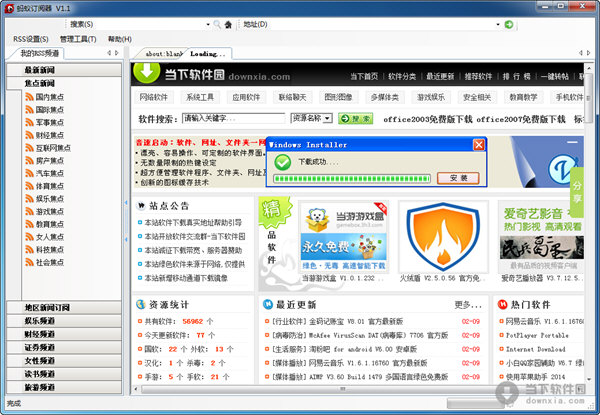Viewport: 600px width, 415px height.
Task: Click the RSS icon beside 房产焦点
Action: (x=29, y=161)
